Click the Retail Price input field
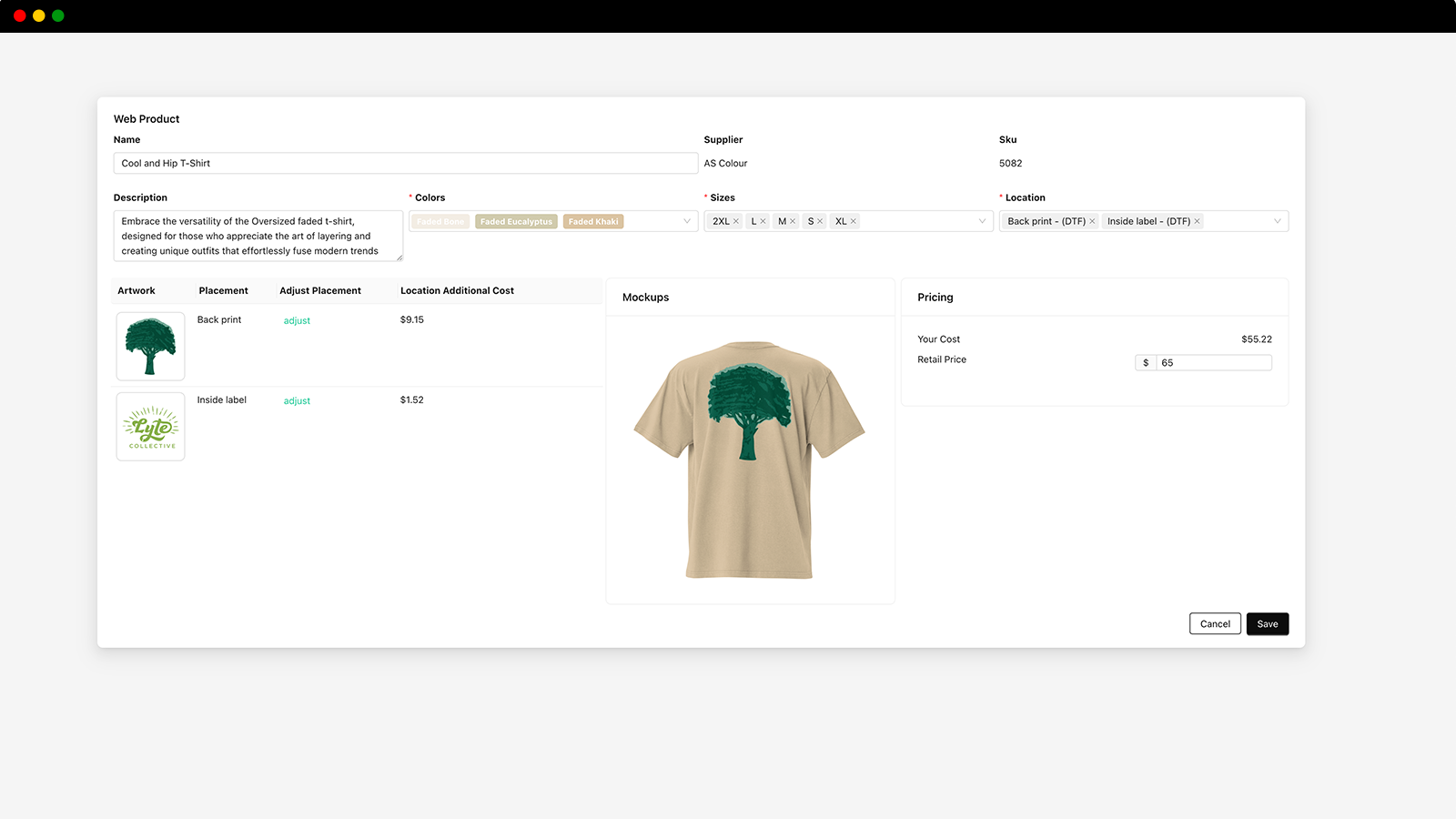The width and height of the screenshot is (1456, 819). (x=1214, y=362)
